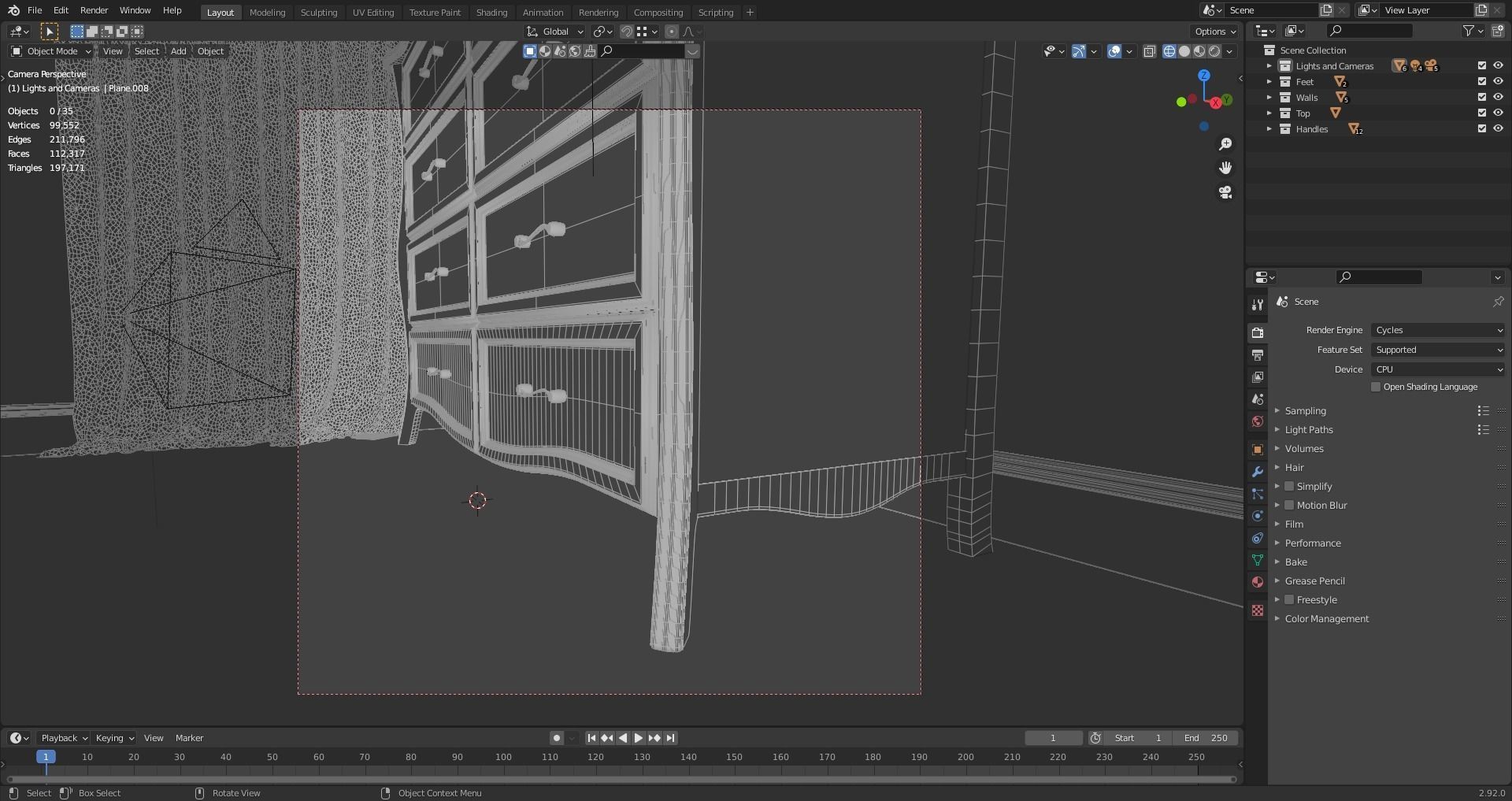Enable the Simplify checkbox
This screenshot has width=1512, height=801.
click(1289, 487)
